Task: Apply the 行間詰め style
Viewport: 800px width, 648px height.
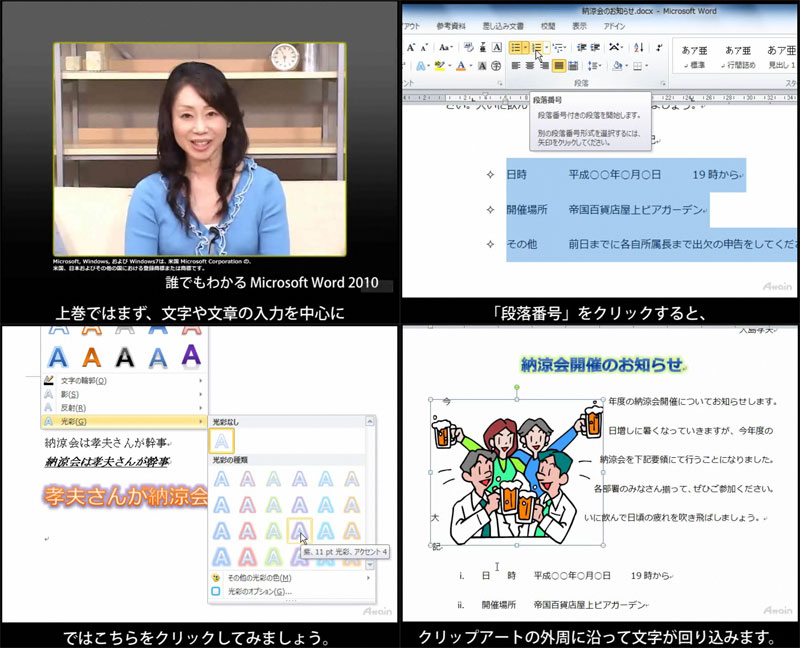Action: coord(738,56)
